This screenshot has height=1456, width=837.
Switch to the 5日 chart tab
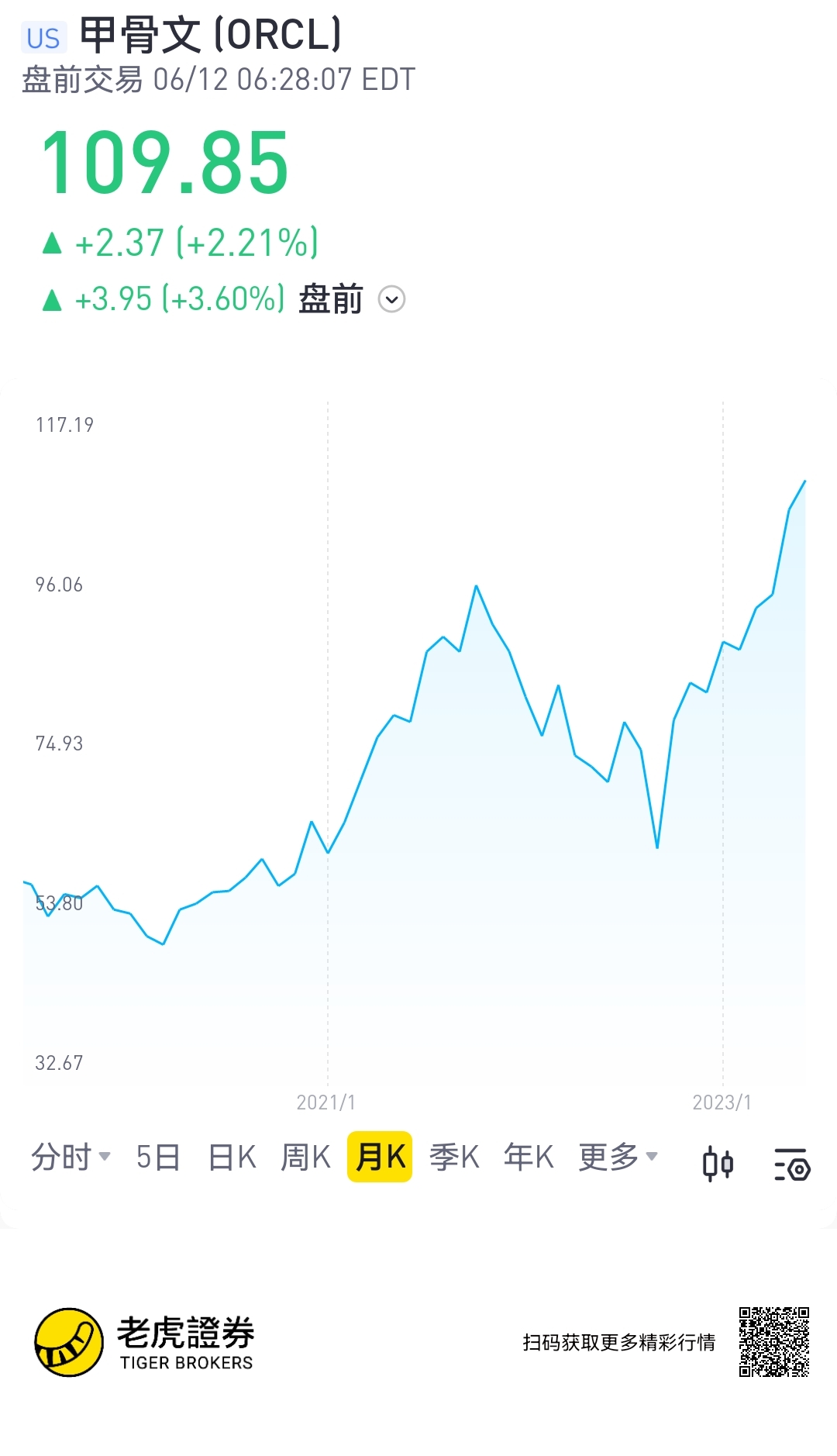(158, 1157)
